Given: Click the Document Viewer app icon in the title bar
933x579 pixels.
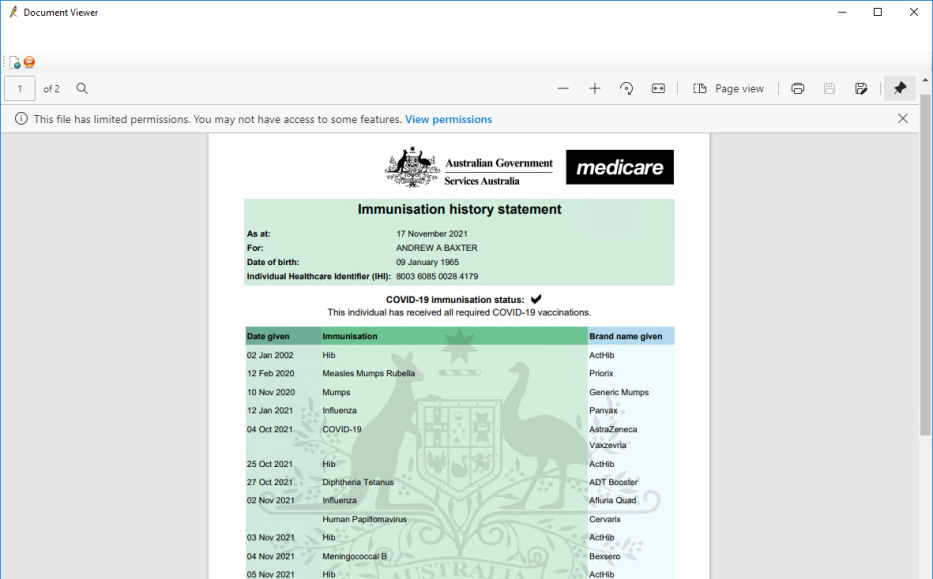Looking at the screenshot, I should (12, 12).
